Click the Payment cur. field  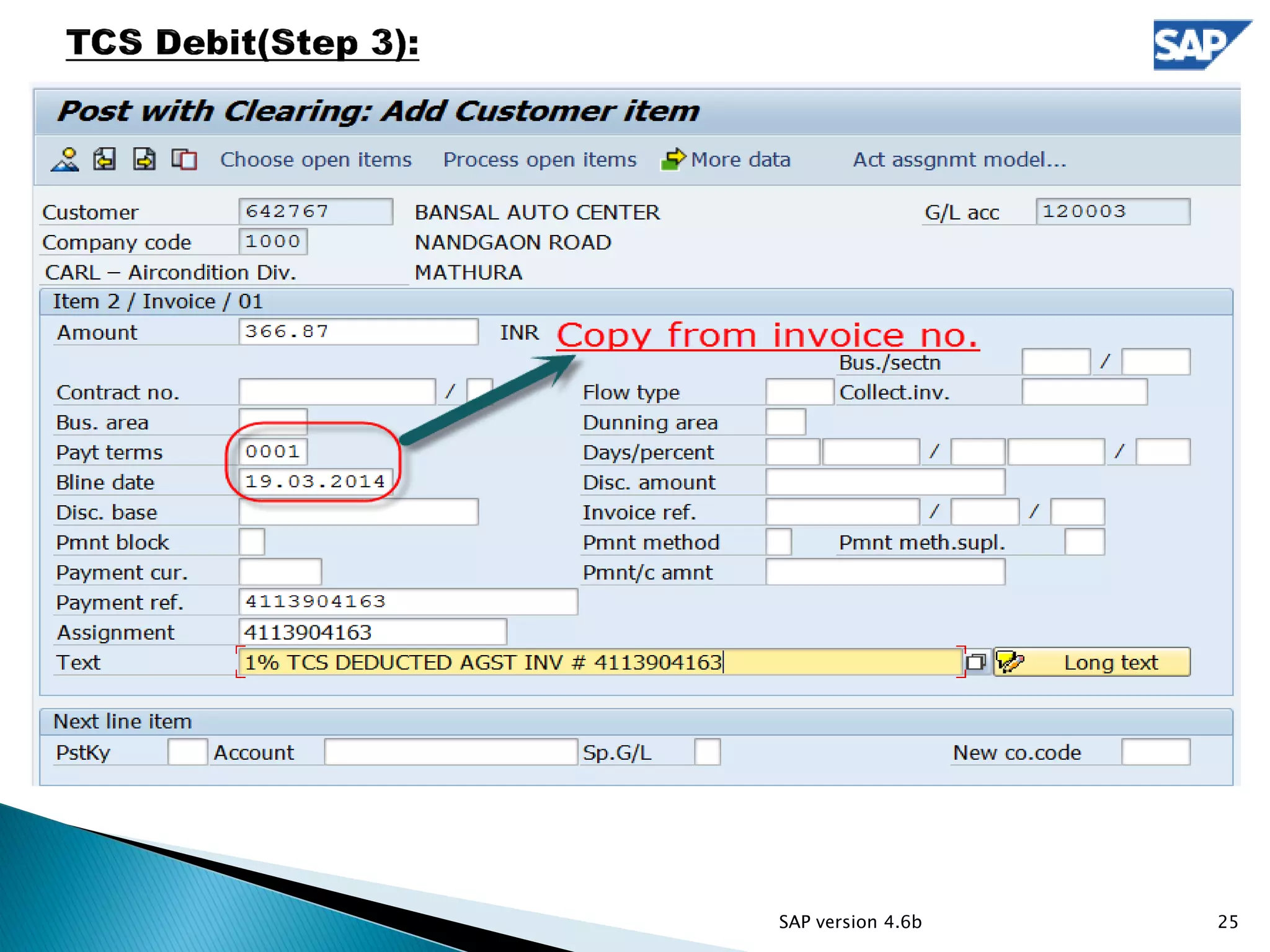click(x=280, y=571)
